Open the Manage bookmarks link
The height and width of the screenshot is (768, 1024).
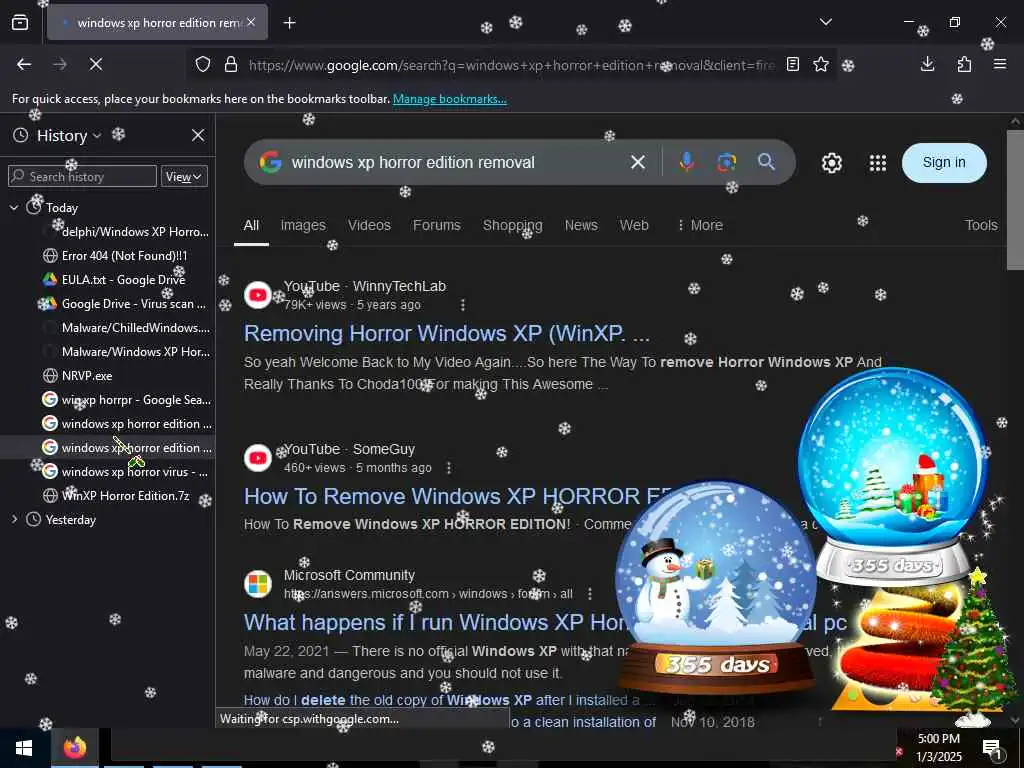coord(449,99)
